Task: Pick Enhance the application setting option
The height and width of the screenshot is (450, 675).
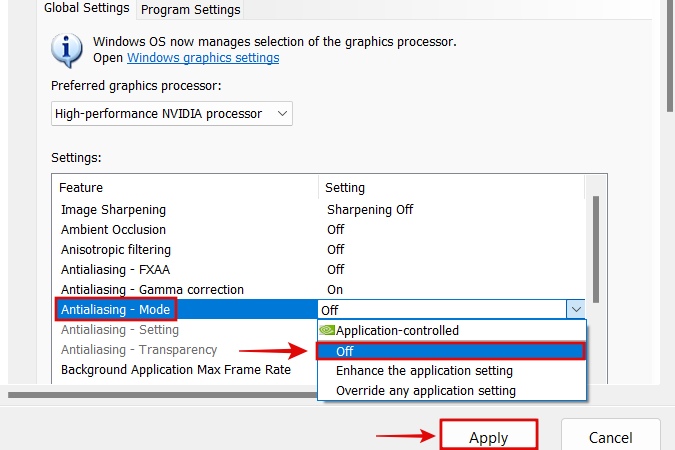Action: pos(424,371)
